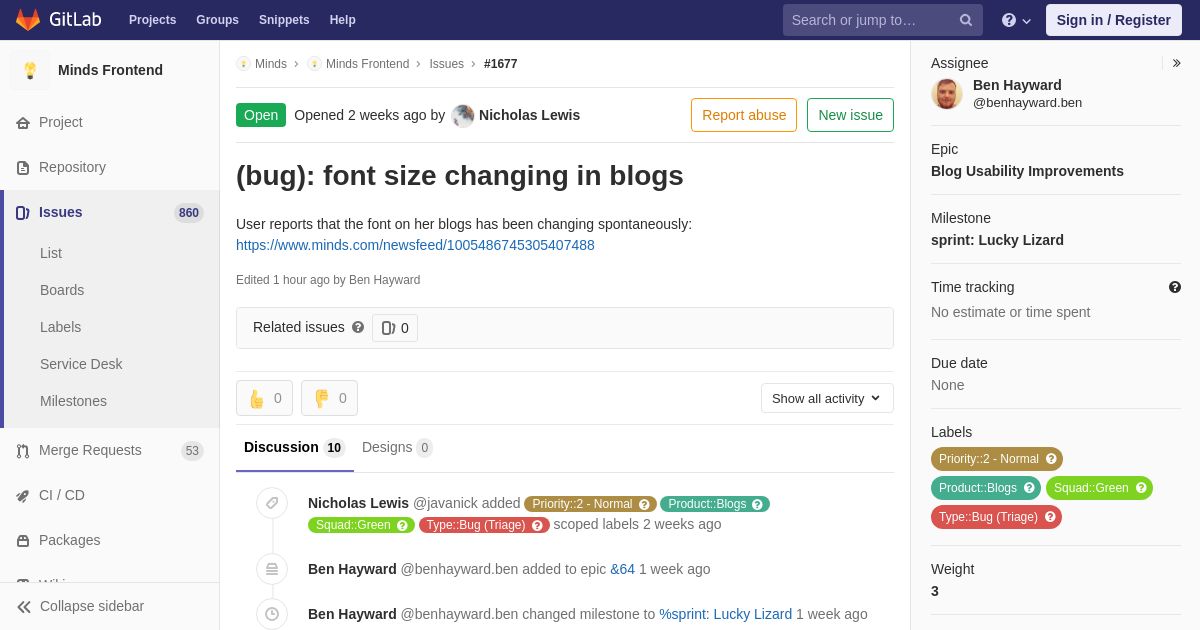Click the Related issues help icon

point(358,327)
